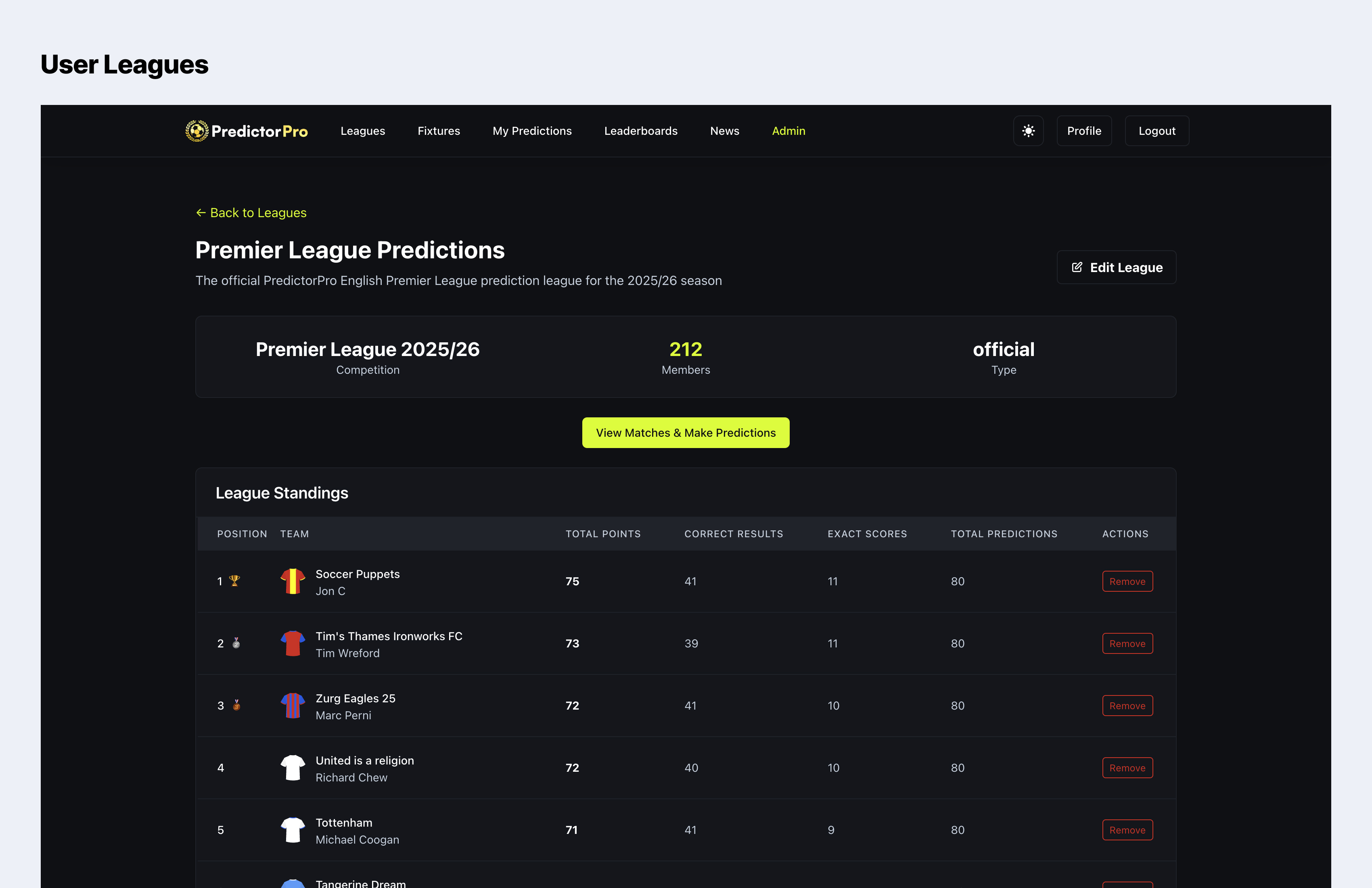Toggle the sun light-mode theme icon
This screenshot has height=888, width=1372.
[x=1028, y=131]
